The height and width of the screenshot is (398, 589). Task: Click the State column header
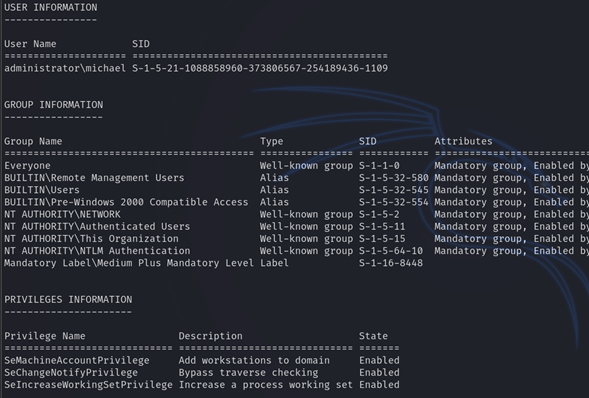(373, 336)
